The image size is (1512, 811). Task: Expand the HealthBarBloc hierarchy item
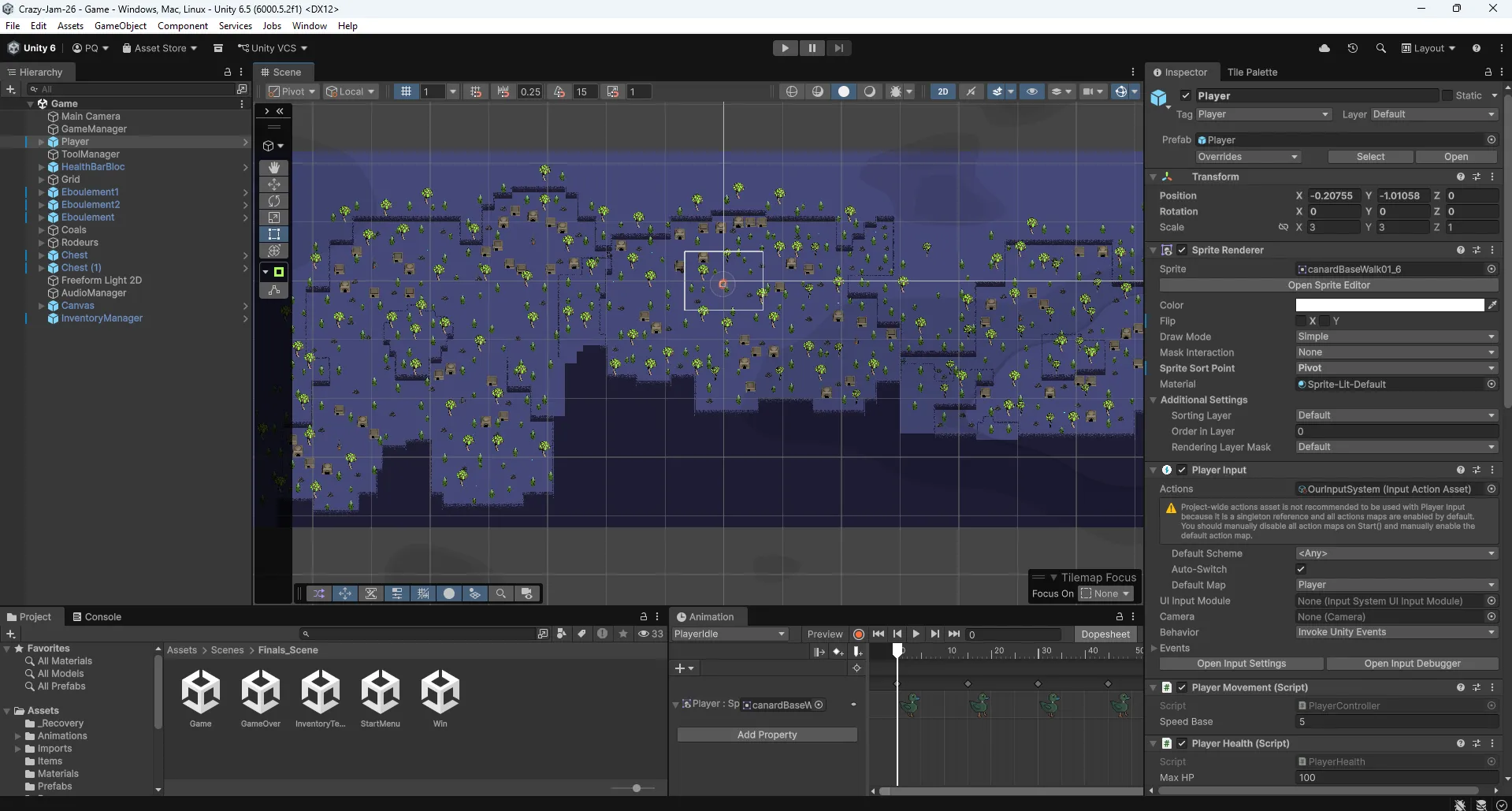click(41, 167)
